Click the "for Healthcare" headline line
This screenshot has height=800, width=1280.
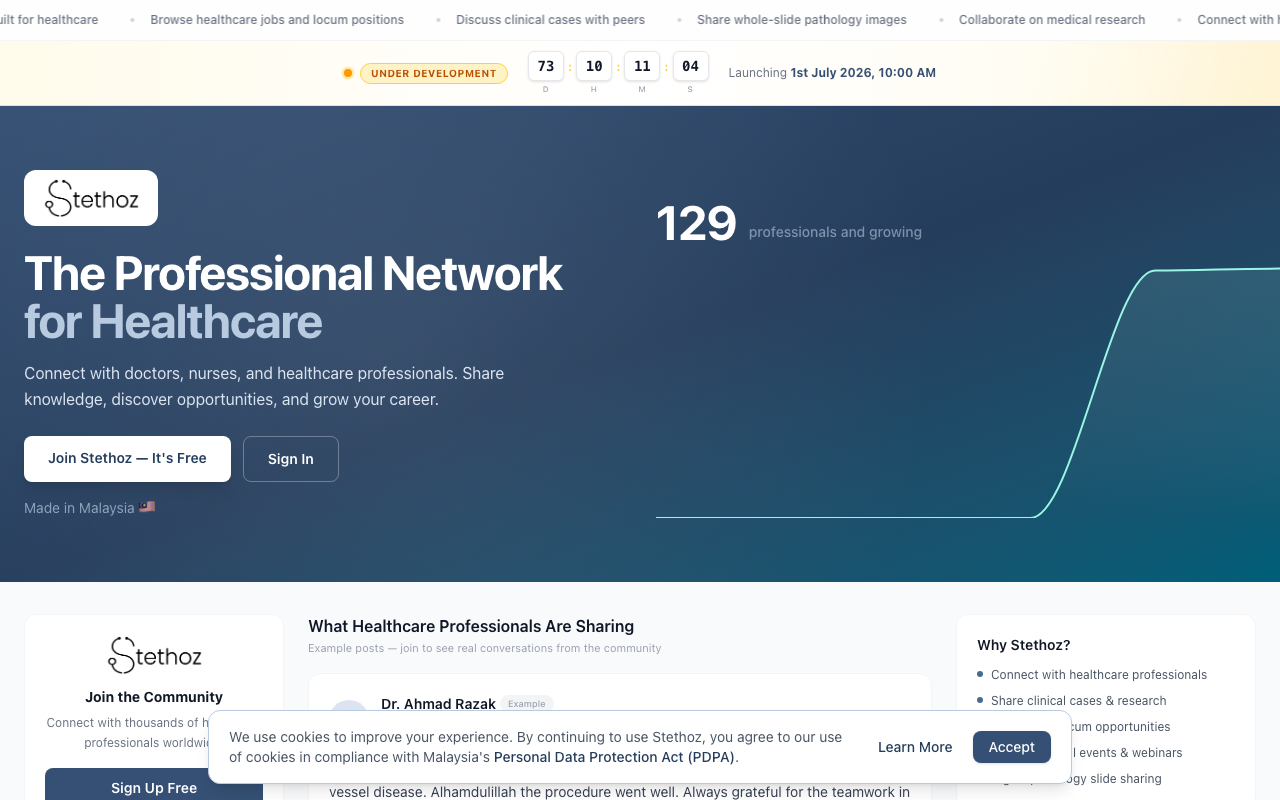click(x=173, y=322)
